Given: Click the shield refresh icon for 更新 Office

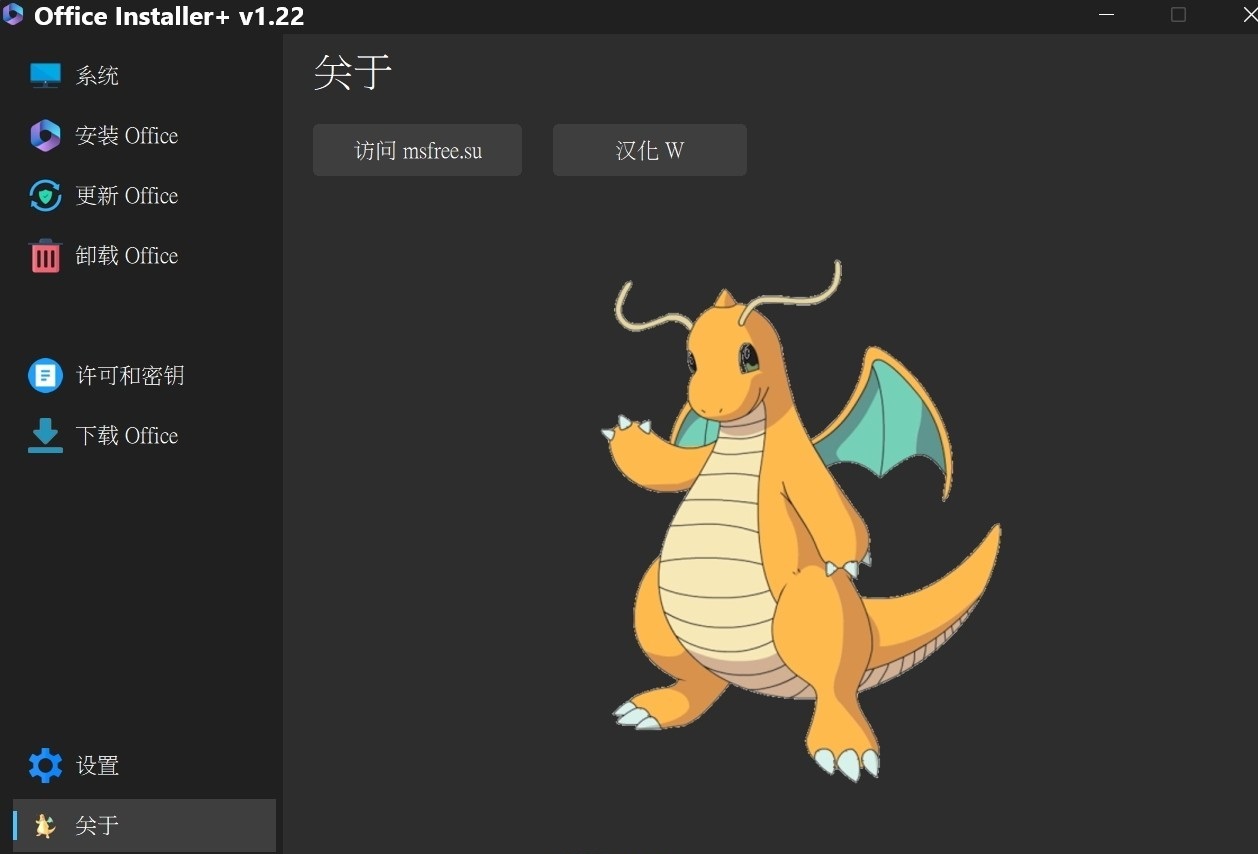Looking at the screenshot, I should coord(45,196).
